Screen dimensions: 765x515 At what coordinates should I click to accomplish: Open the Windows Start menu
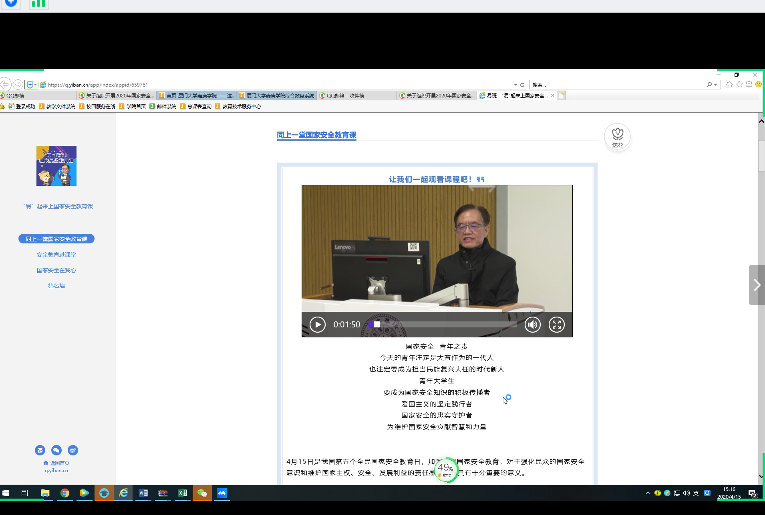click(x=8, y=493)
